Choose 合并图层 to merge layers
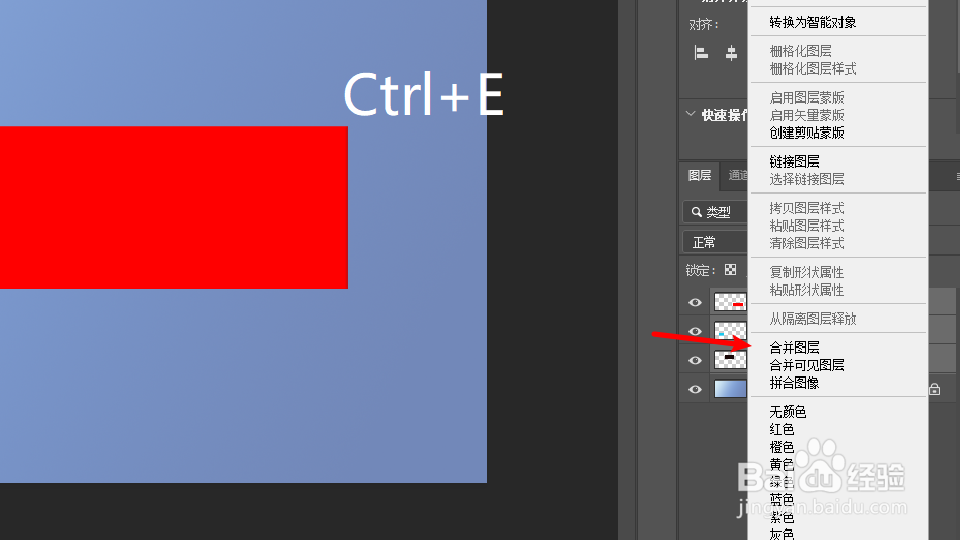Screen dimensions: 960x540 click(794, 348)
